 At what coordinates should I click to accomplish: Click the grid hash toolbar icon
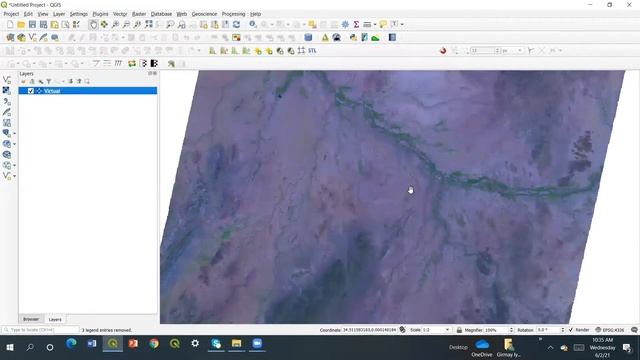302,51
